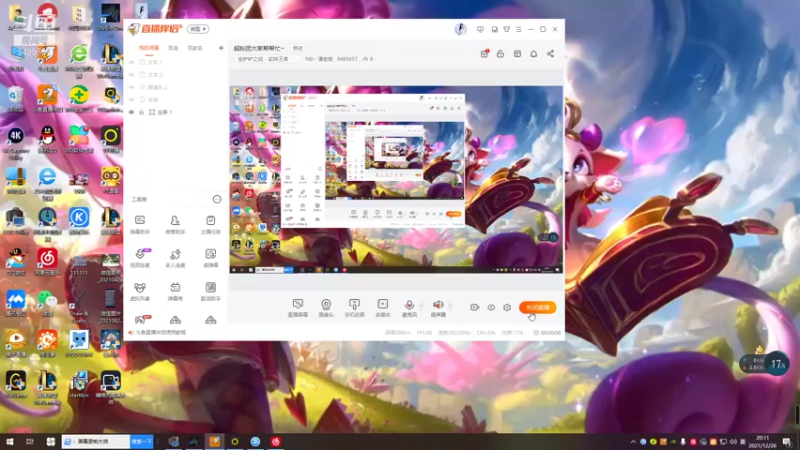Screen dimensions: 800x450
Task: Open the notification bell in room header
Action: [534, 54]
